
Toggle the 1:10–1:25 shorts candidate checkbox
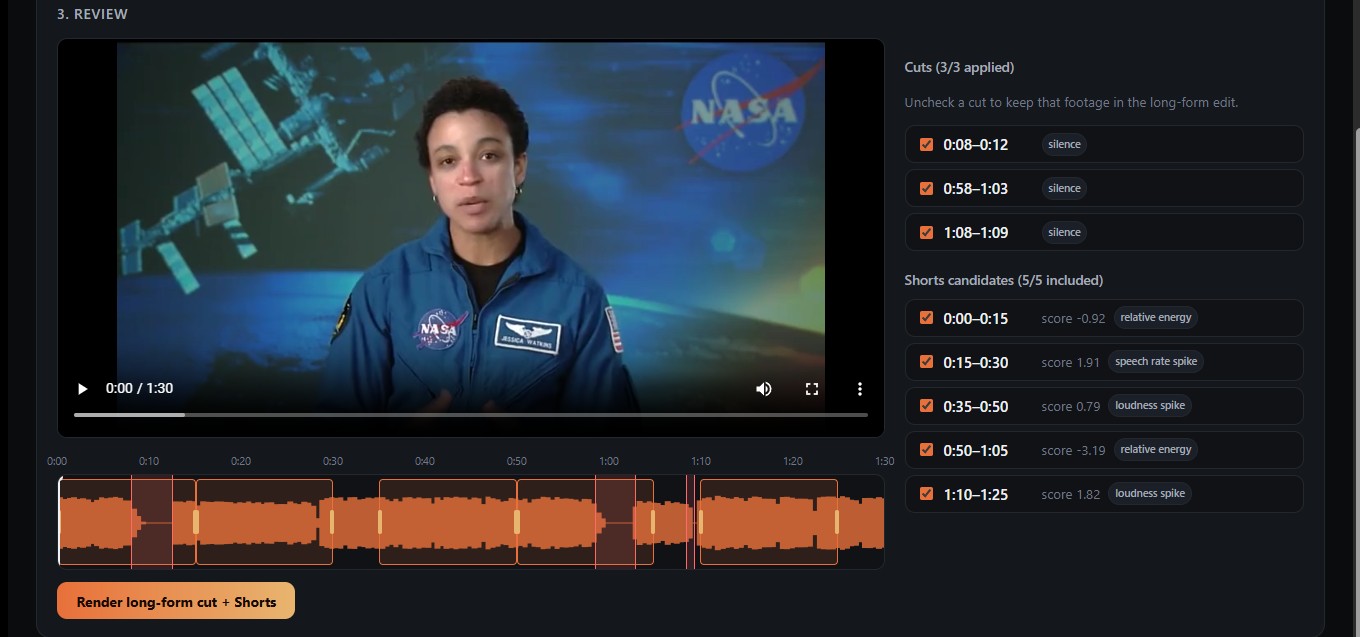(926, 494)
